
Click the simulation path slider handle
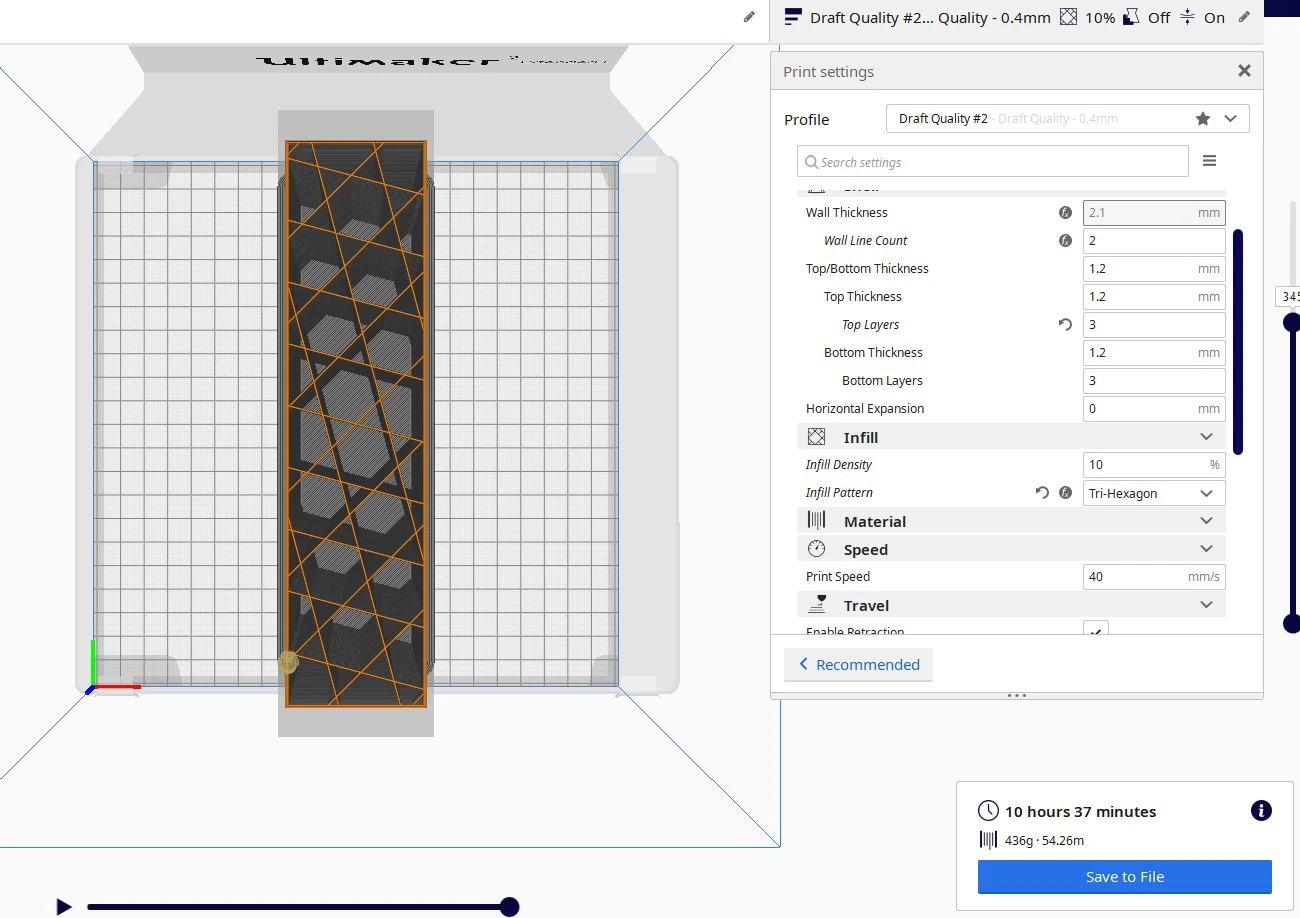coord(509,907)
